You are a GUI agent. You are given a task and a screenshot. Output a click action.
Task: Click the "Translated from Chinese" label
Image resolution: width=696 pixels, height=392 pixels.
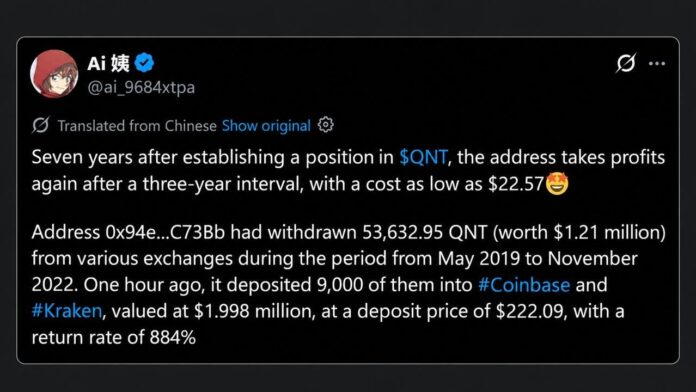pos(137,126)
